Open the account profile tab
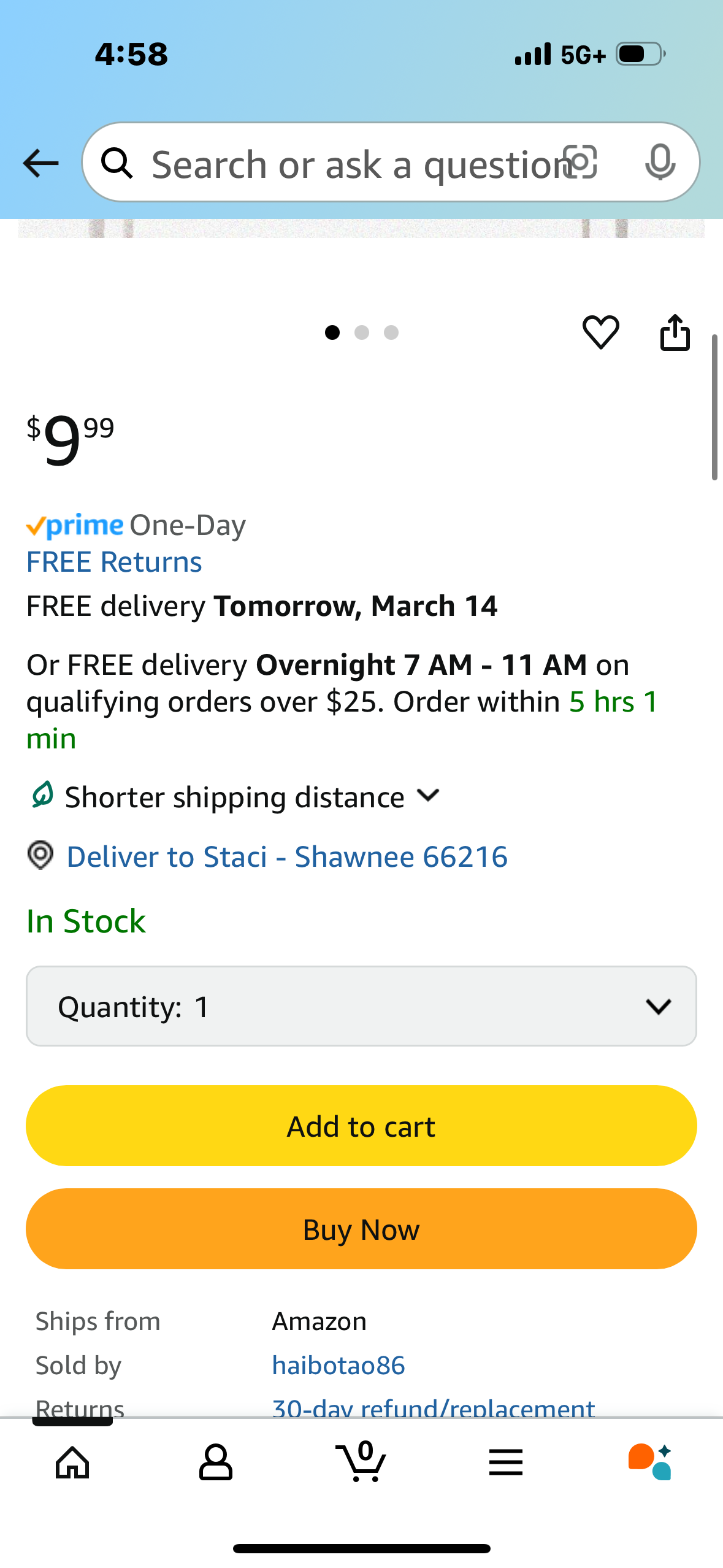This screenshot has width=723, height=1568. coord(216,1462)
